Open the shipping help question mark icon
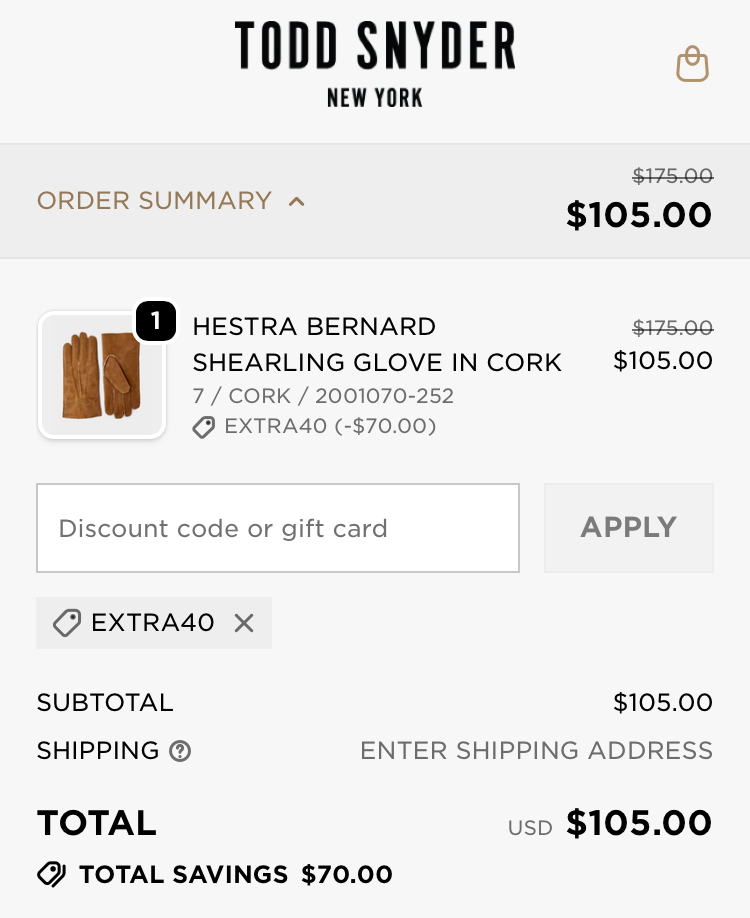Image resolution: width=750 pixels, height=918 pixels. (x=180, y=751)
